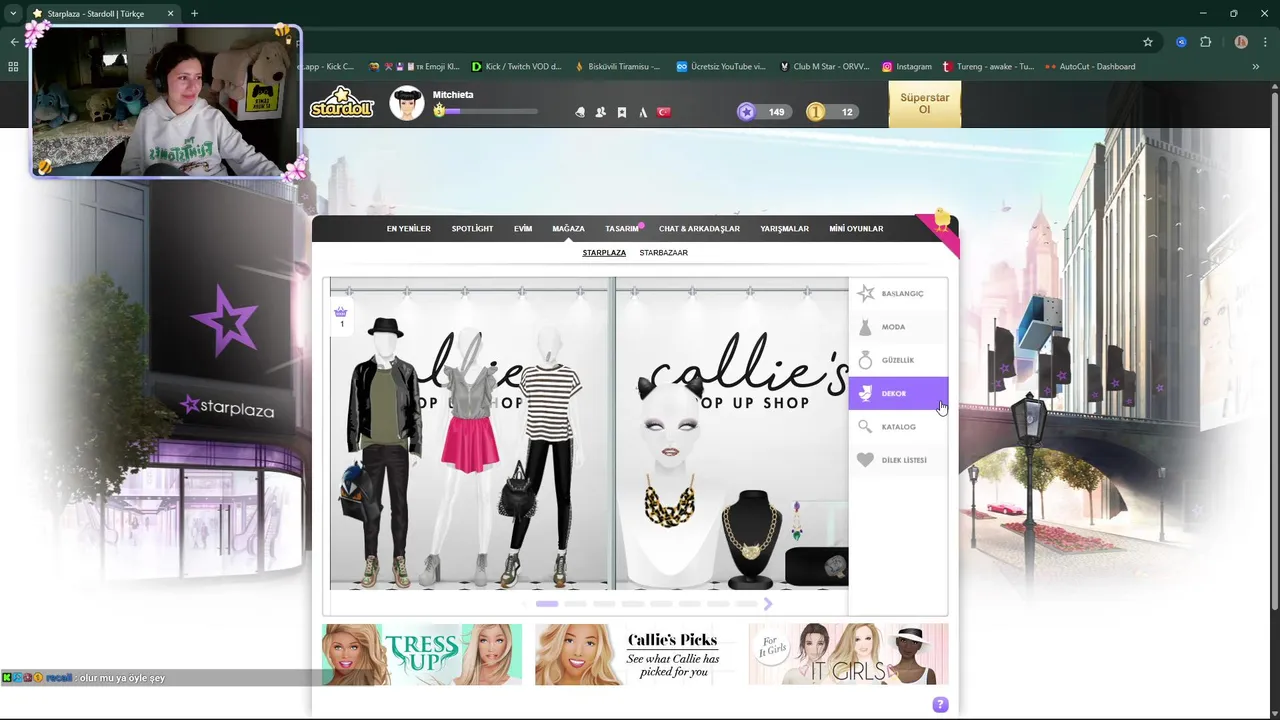Bookmark this page with the star icon
The image size is (1280, 720).
point(1148,42)
